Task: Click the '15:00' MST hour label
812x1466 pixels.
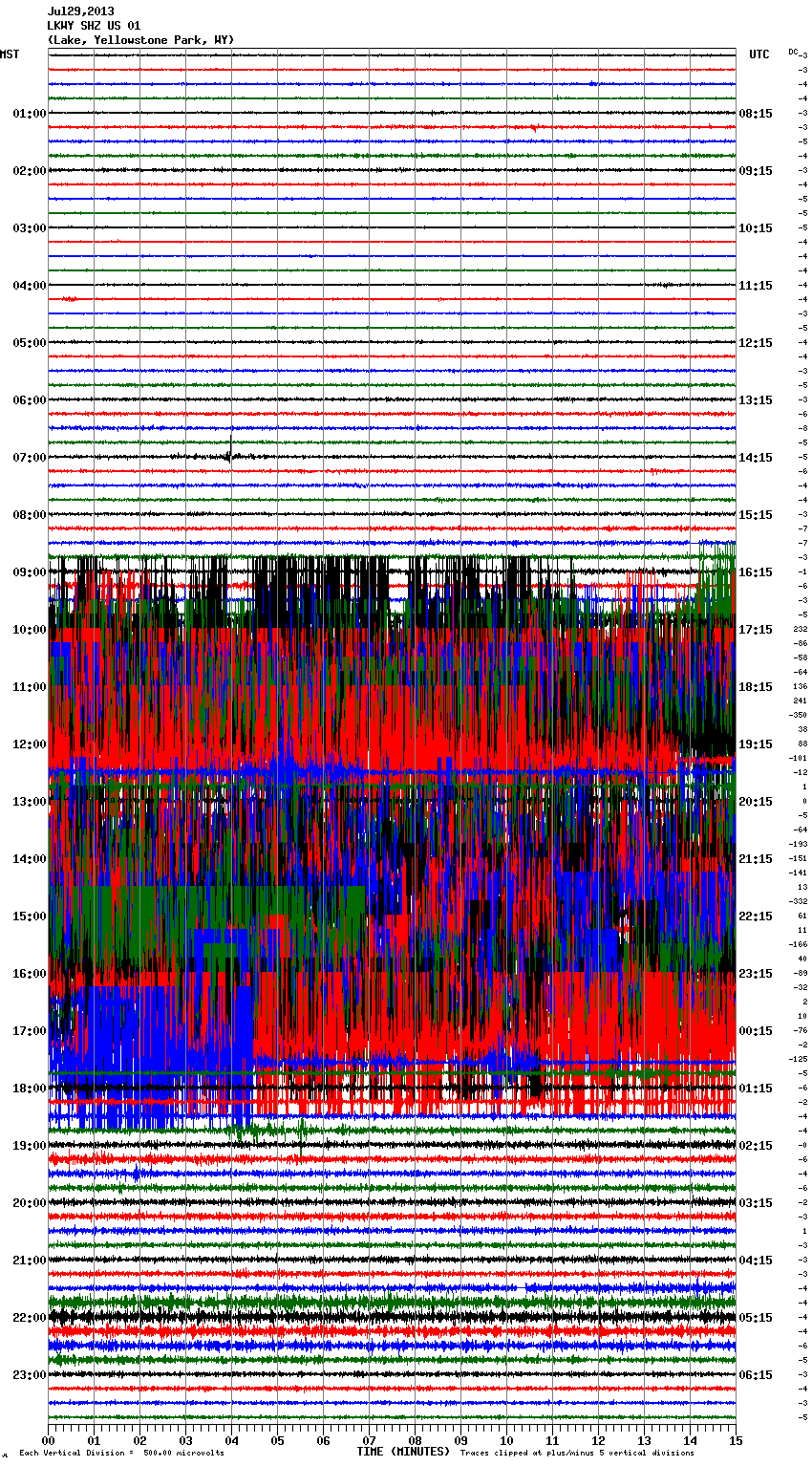Action: (29, 916)
